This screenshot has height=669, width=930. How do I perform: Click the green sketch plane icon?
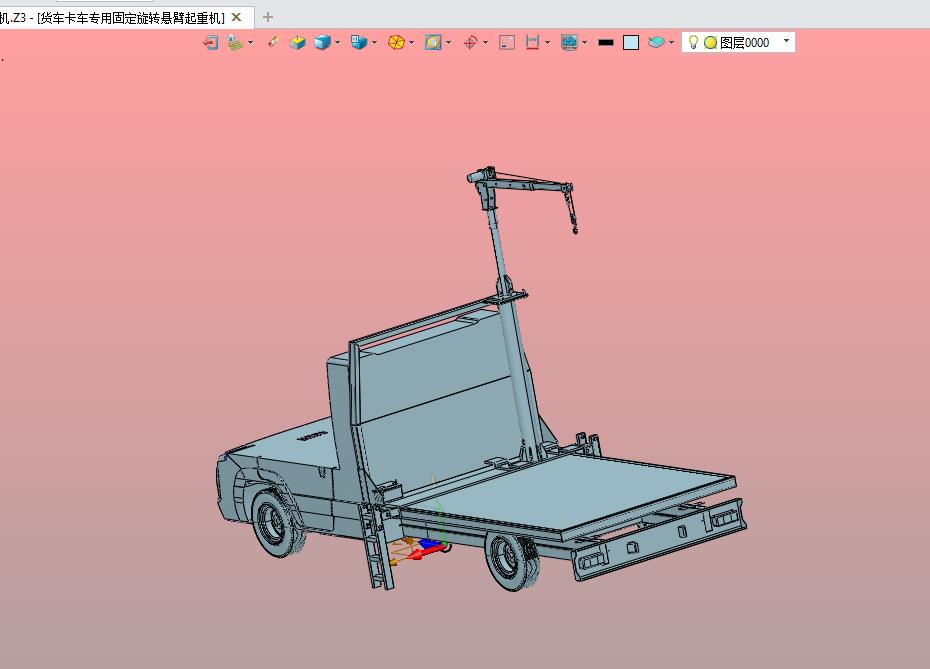235,42
